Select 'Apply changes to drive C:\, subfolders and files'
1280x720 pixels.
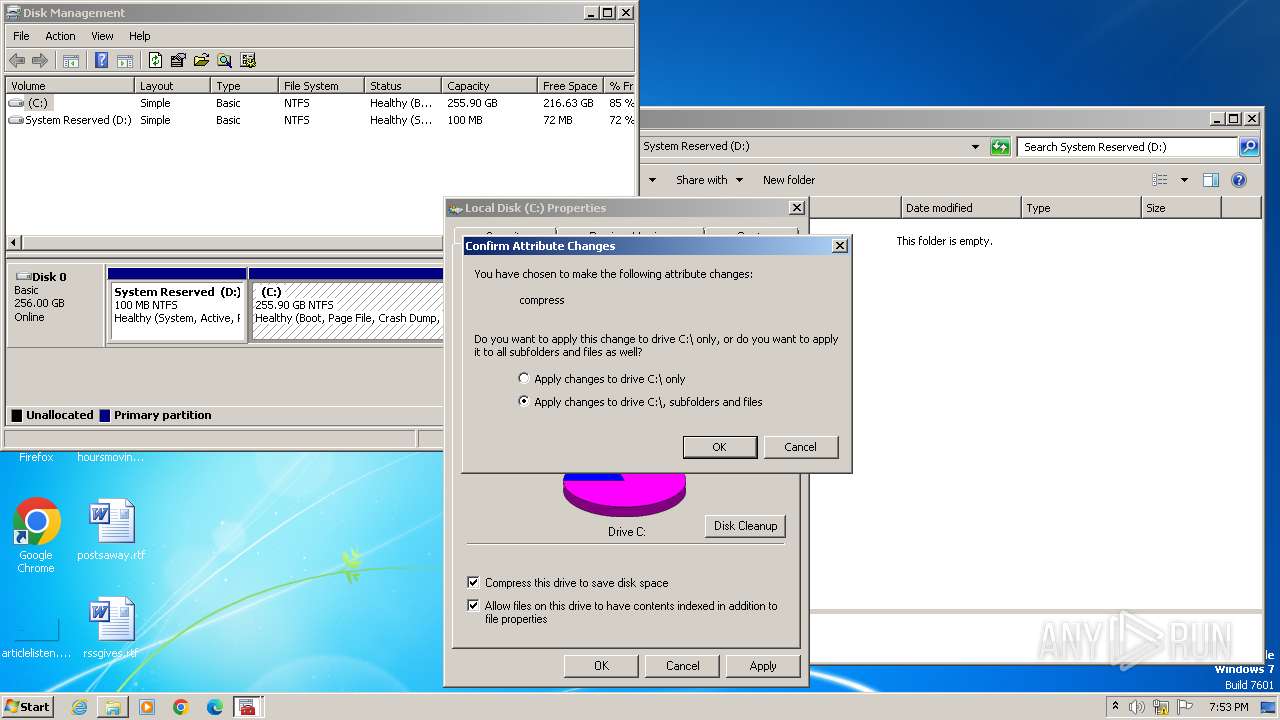[x=640, y=402]
